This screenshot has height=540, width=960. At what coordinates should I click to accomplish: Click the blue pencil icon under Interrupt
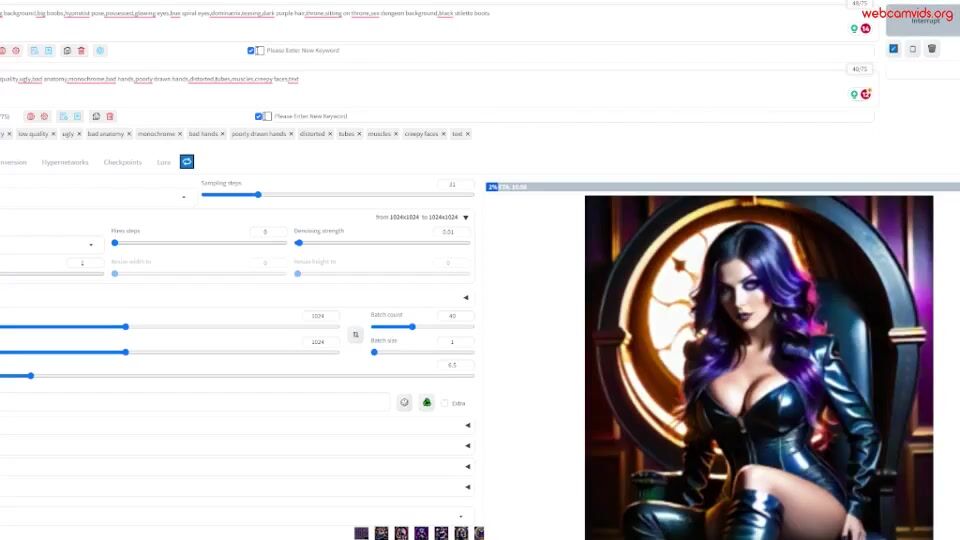[894, 49]
